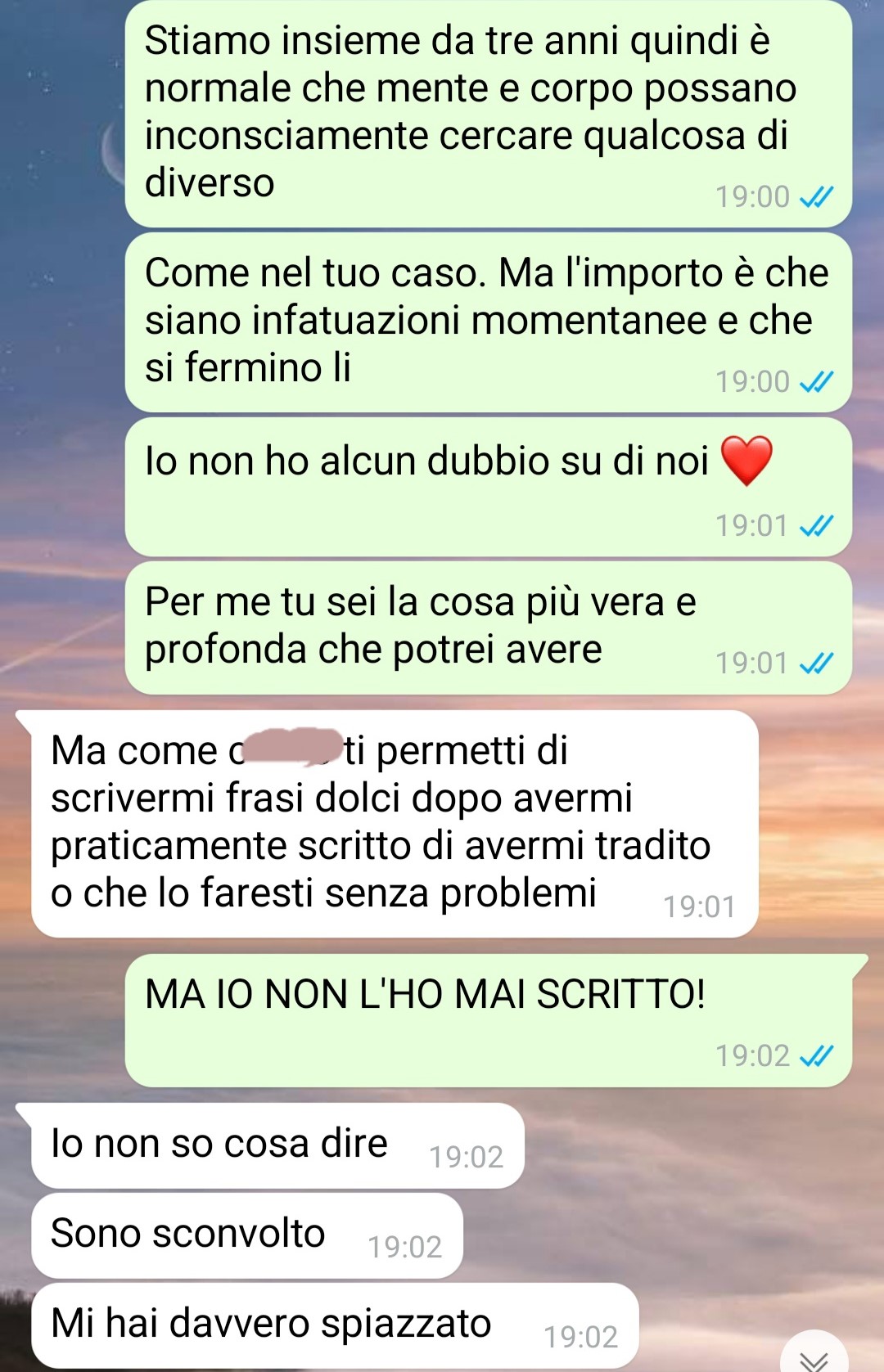Tap blue double ticks on 'si fermino li' message
This screenshot has height=1372, width=884.
(x=816, y=382)
